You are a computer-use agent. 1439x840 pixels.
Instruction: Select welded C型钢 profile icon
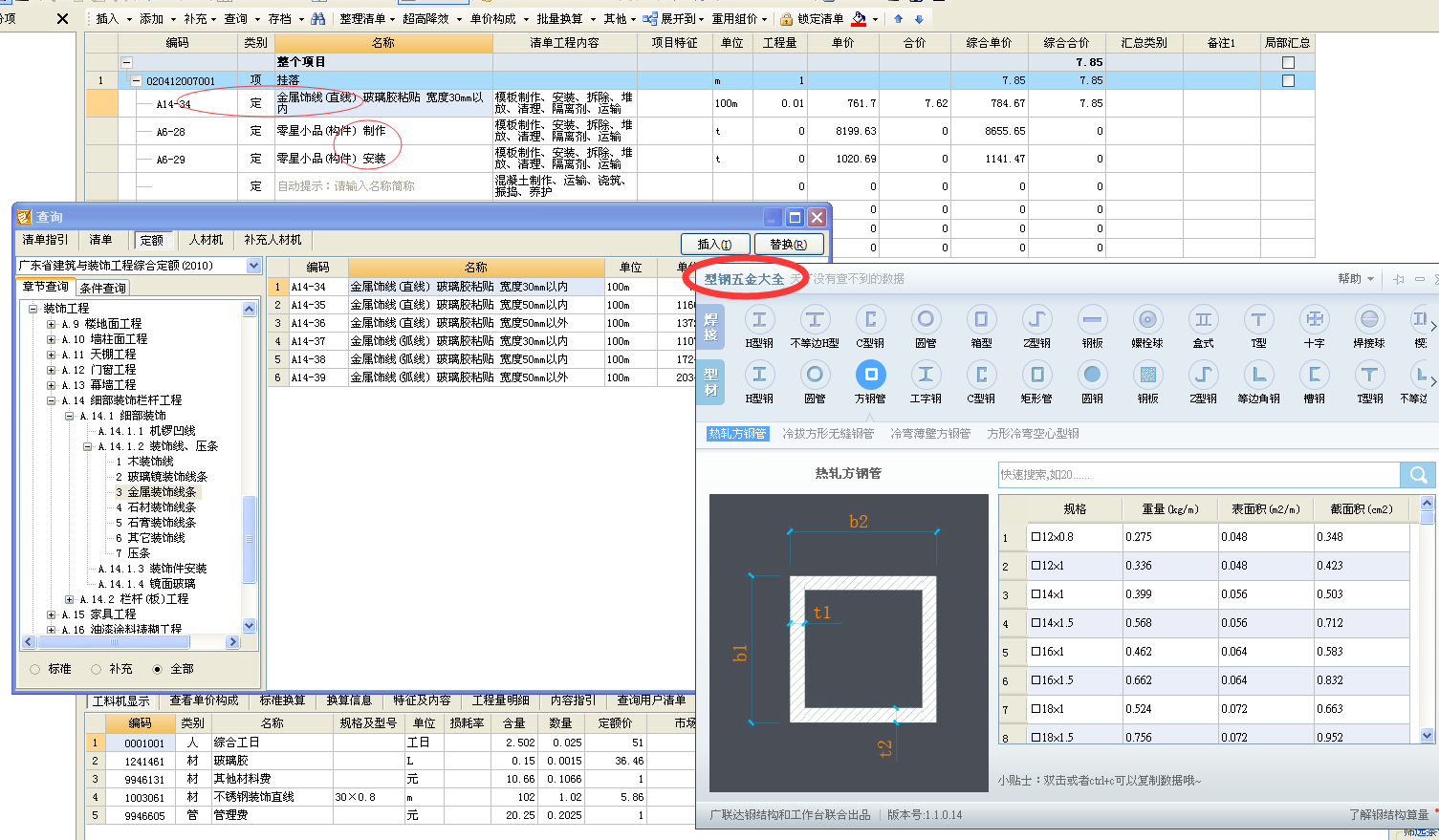click(x=870, y=319)
